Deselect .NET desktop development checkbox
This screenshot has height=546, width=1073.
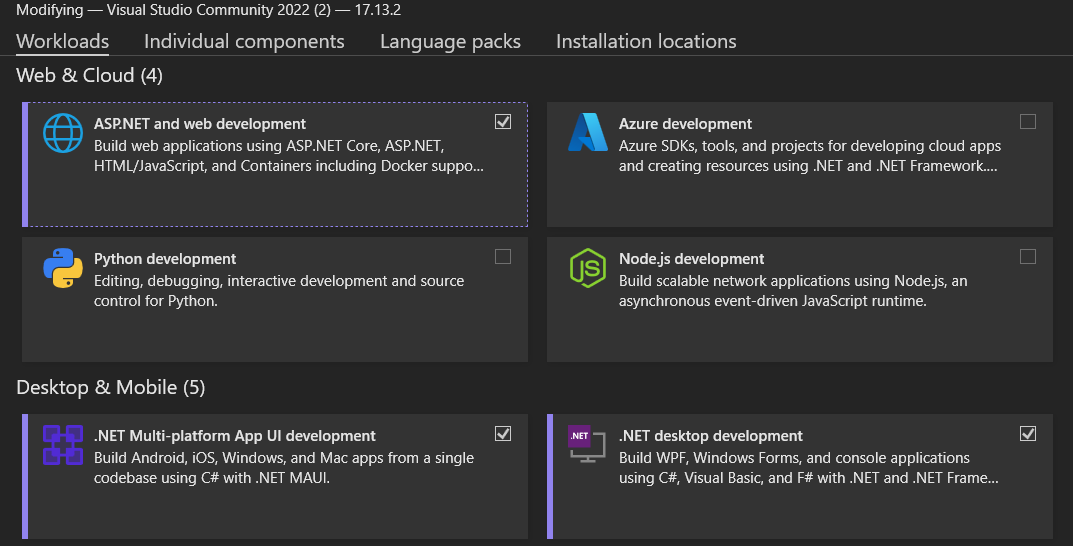1028,434
